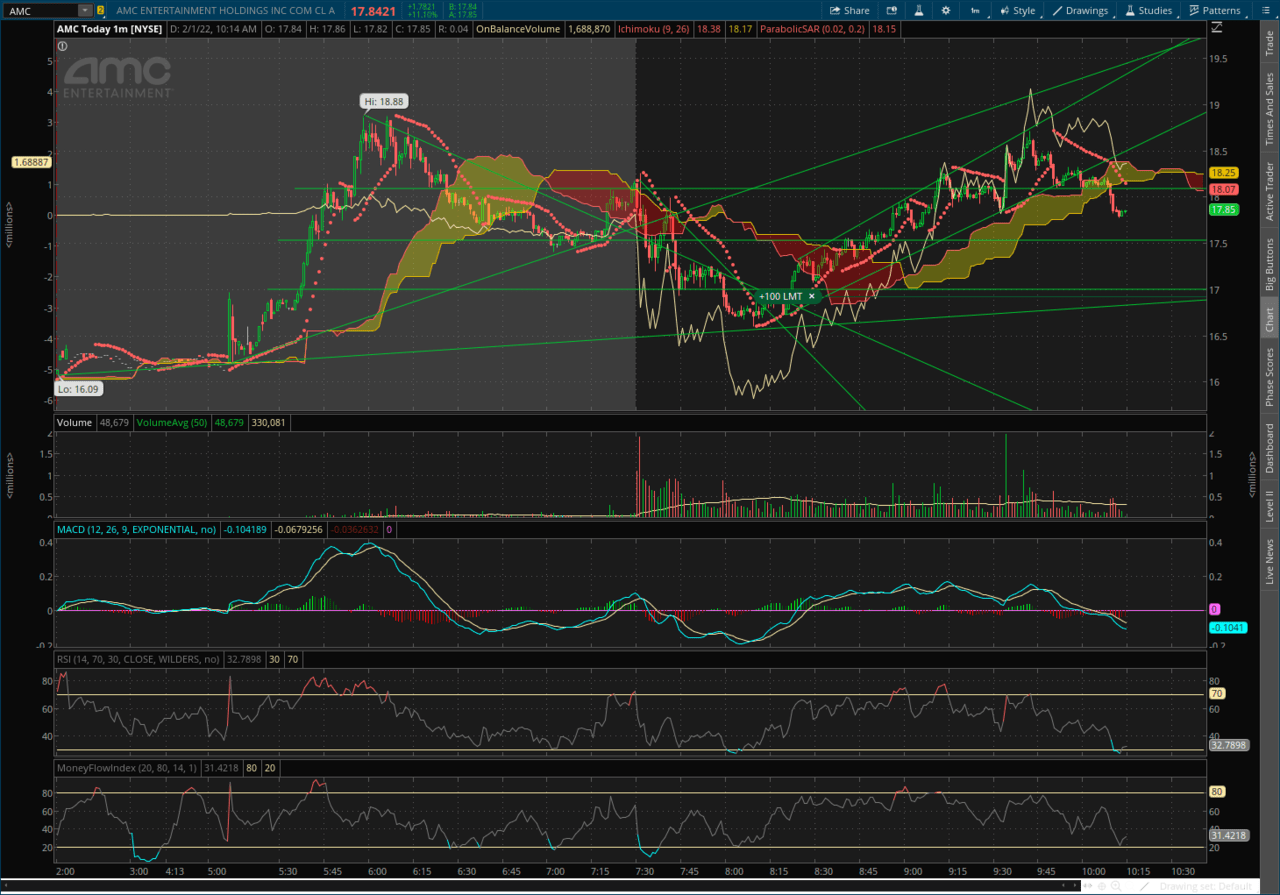
Task: Open the Style dropdown menu
Action: (x=1018, y=10)
